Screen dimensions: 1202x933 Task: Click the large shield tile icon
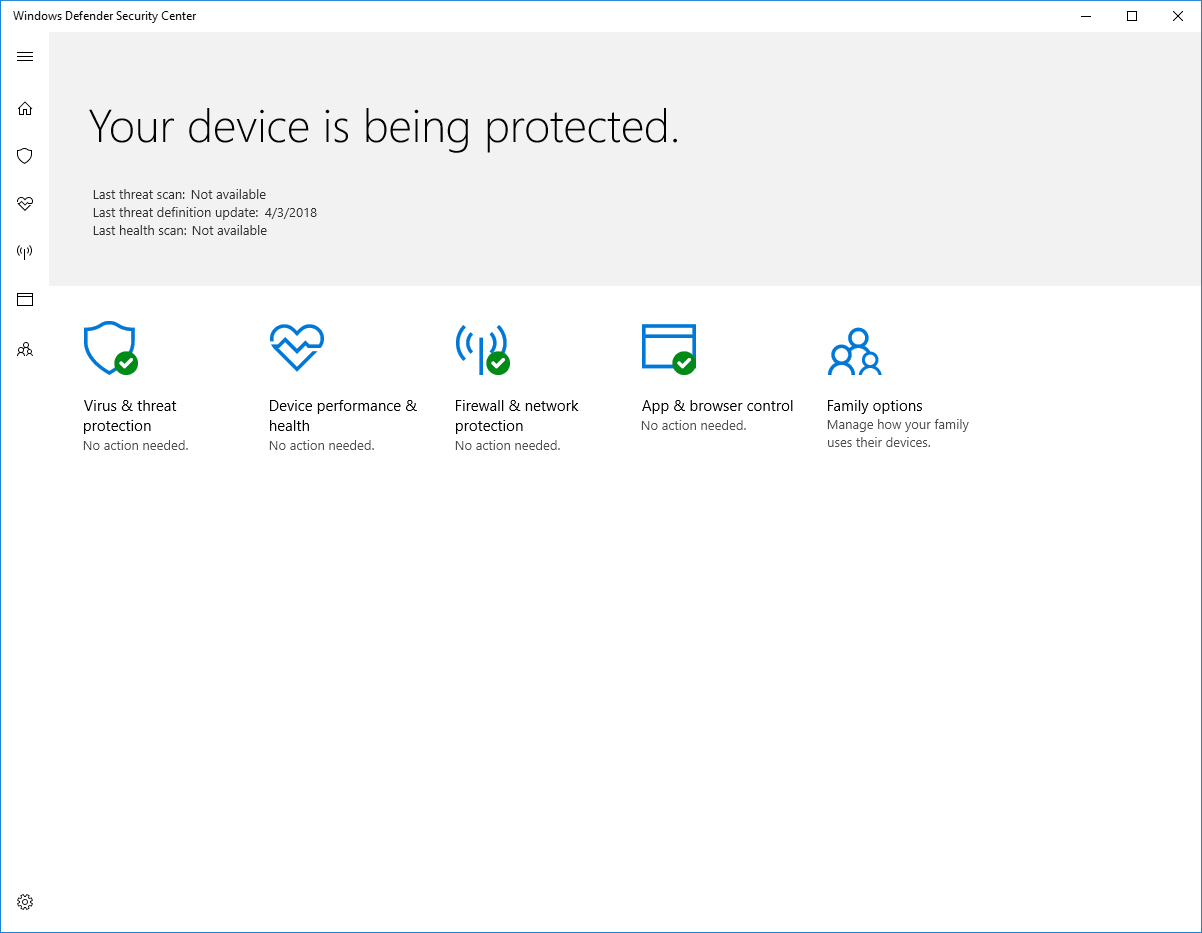click(x=109, y=348)
